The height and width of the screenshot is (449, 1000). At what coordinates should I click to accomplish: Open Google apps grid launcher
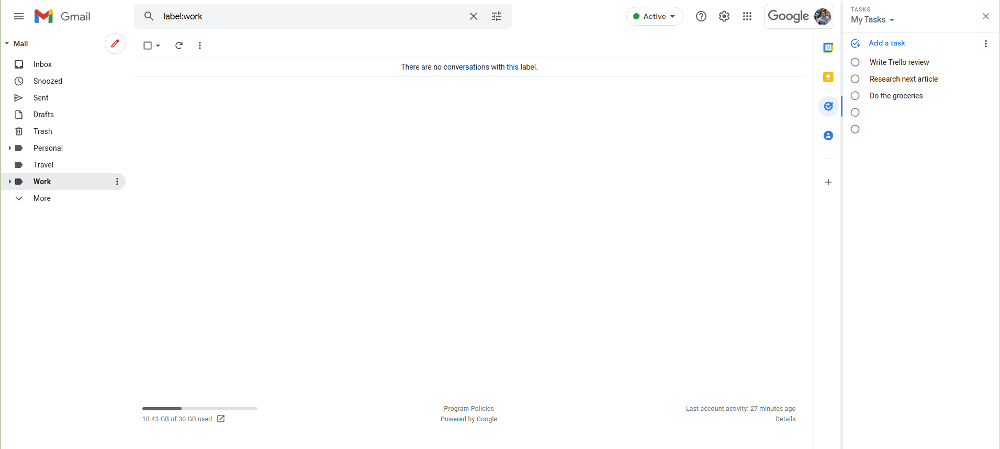coord(747,16)
